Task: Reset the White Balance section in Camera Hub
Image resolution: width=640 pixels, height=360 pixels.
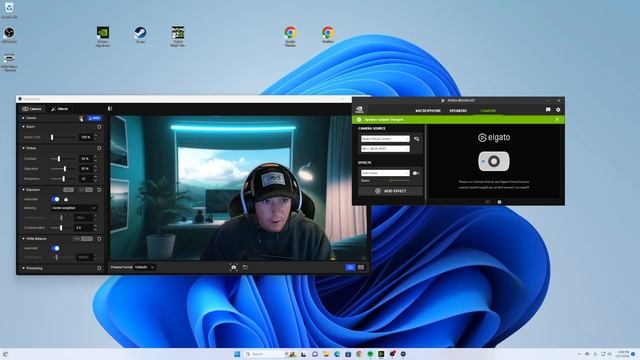Action: (99, 239)
